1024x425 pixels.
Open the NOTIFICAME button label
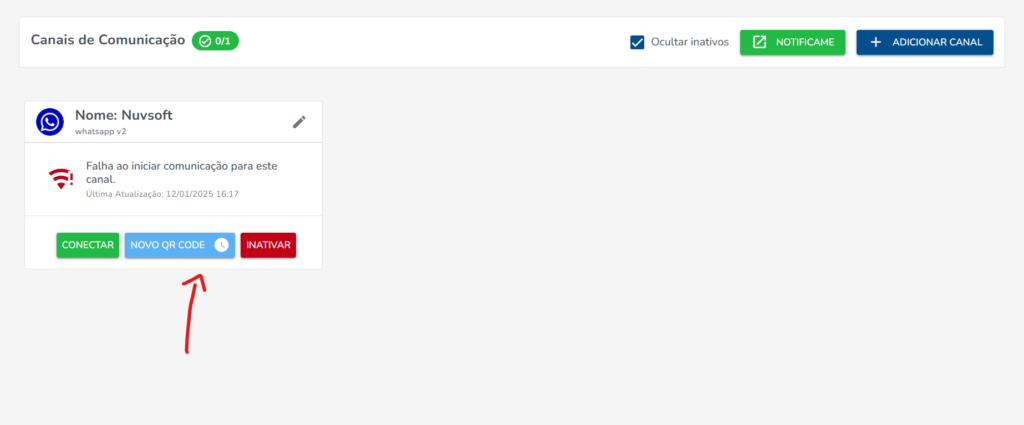(804, 42)
